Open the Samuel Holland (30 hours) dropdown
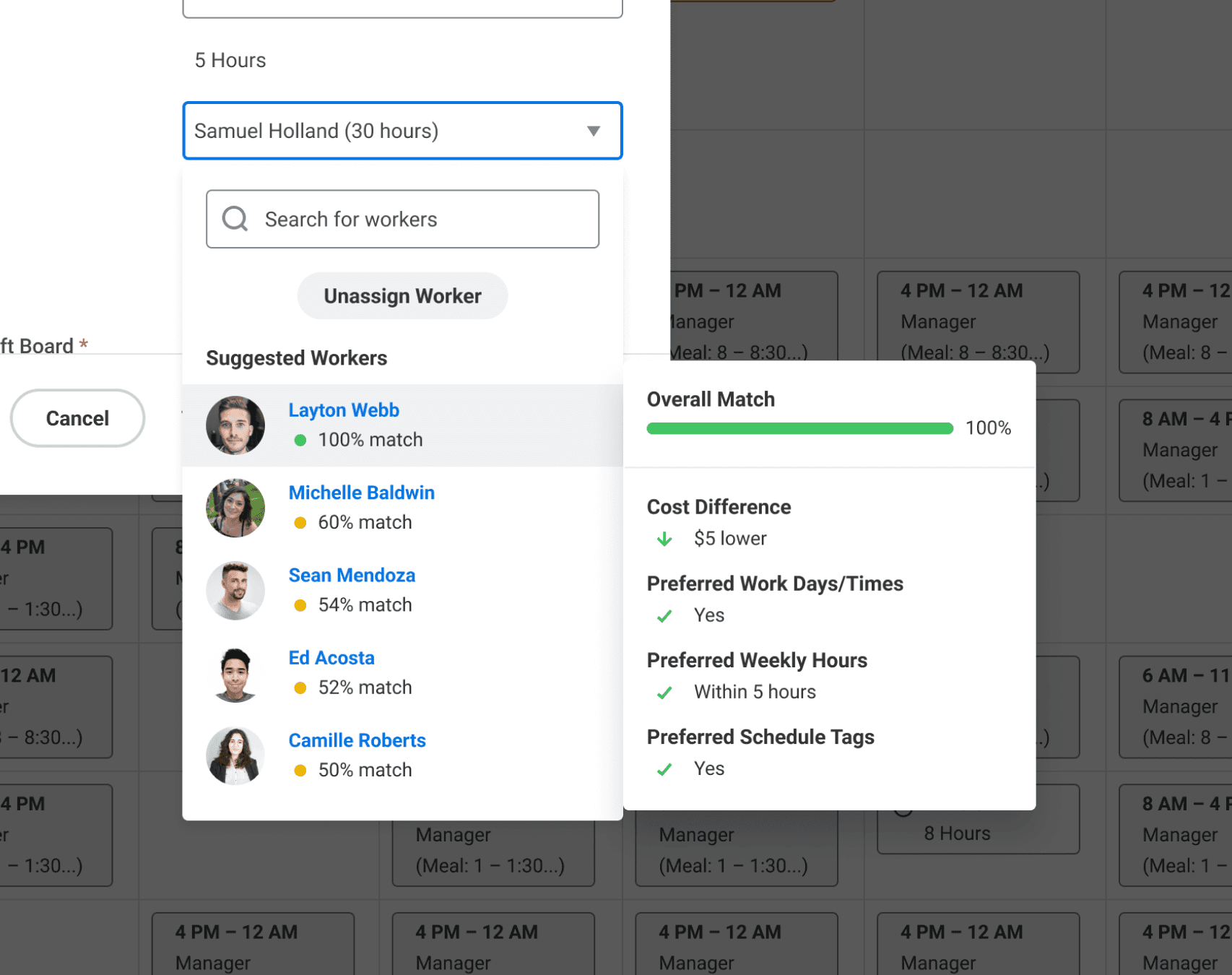Image resolution: width=1232 pixels, height=975 pixels. click(402, 131)
